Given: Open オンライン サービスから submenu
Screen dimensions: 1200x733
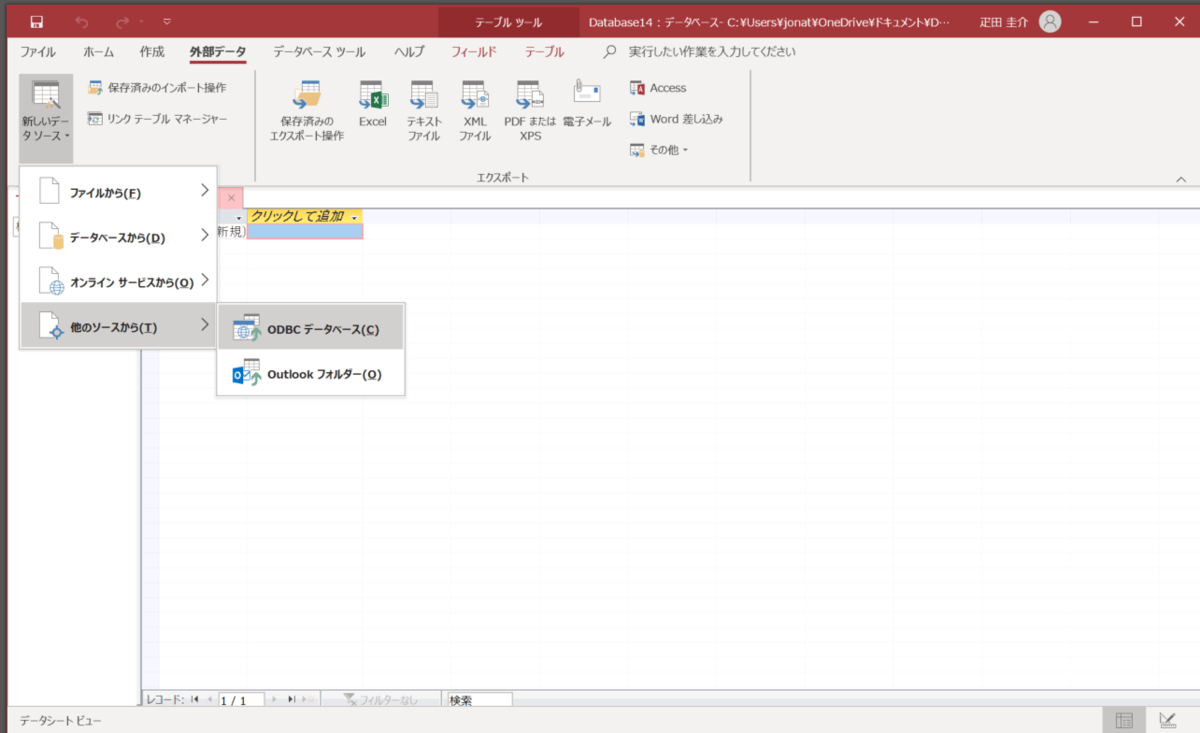Looking at the screenshot, I should (x=118, y=281).
